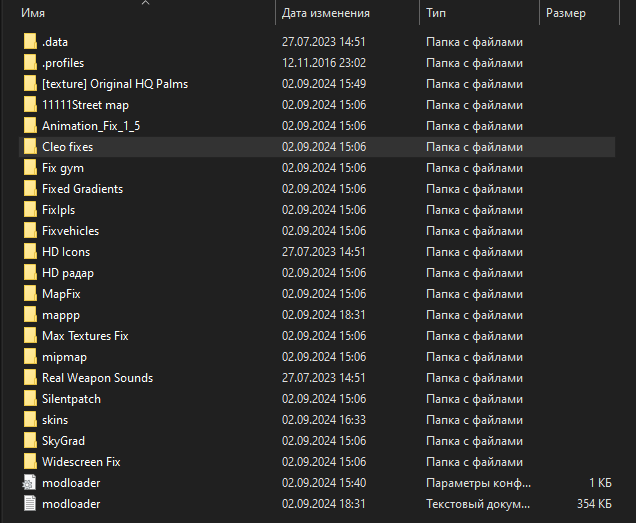The height and width of the screenshot is (523, 636).
Task: Click the Max Textures Fix folder name
Action: [85, 336]
